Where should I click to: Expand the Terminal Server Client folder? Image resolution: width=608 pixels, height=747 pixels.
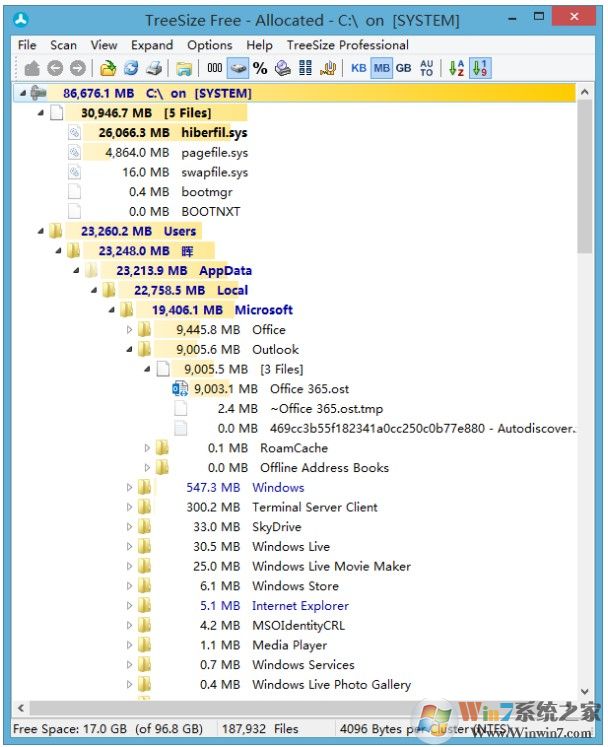(129, 507)
